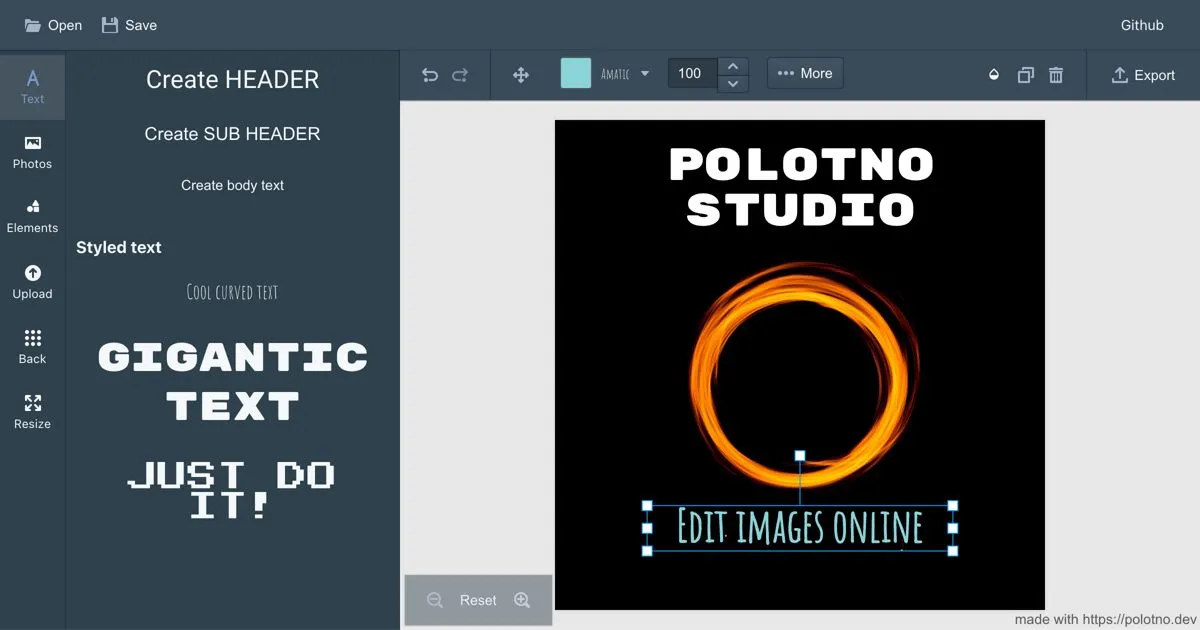Zoom out using the magnifier icon
Image resolution: width=1200 pixels, height=630 pixels.
tap(434, 600)
